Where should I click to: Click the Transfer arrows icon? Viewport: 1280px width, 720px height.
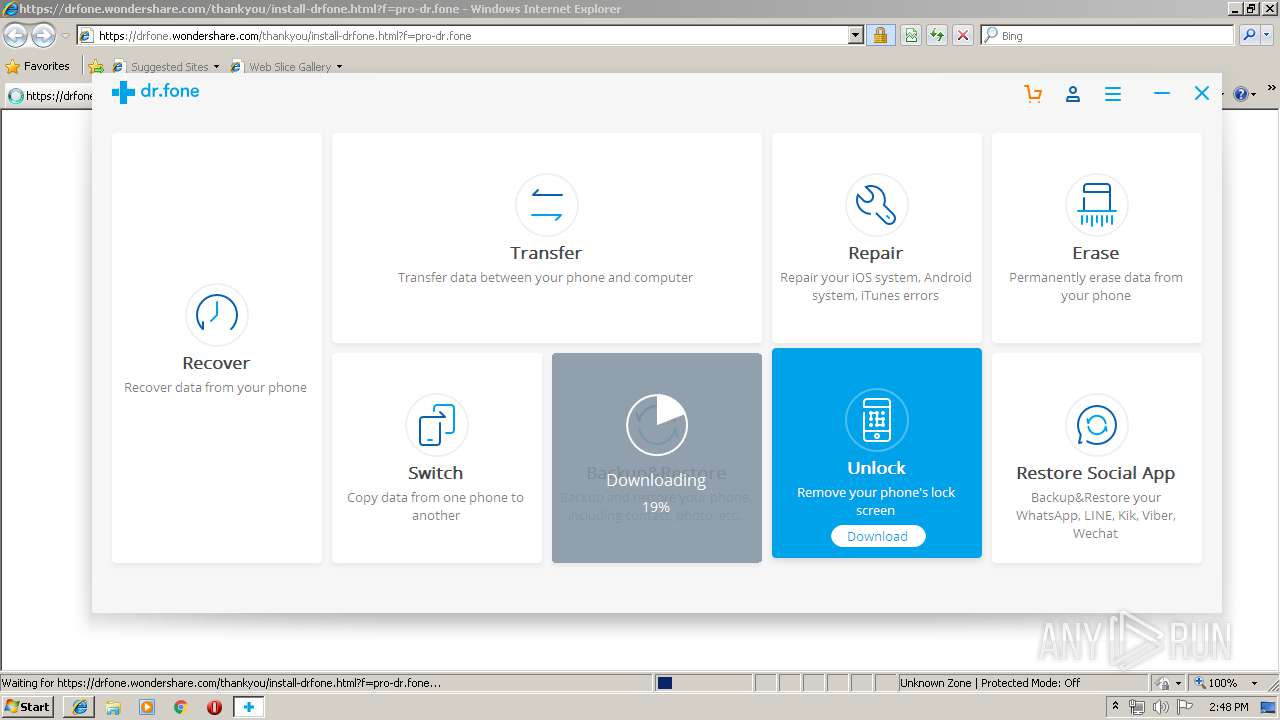[547, 204]
